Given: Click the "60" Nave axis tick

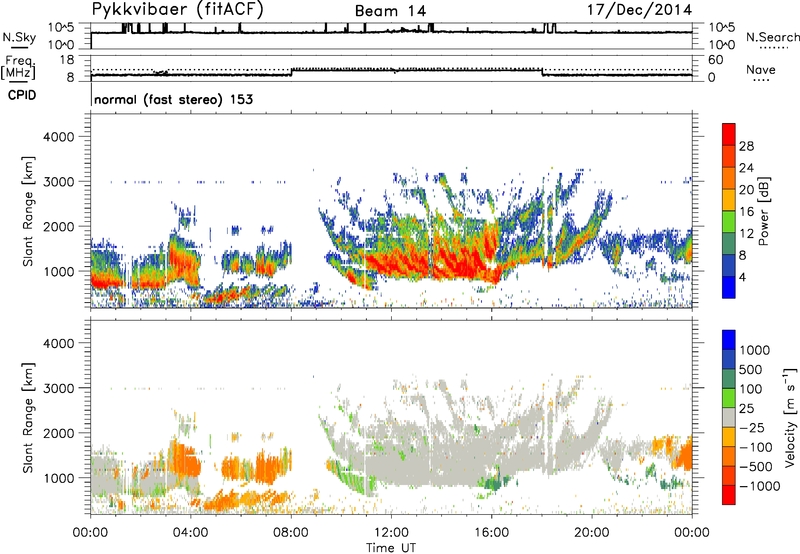Looking at the screenshot, I should (715, 60).
